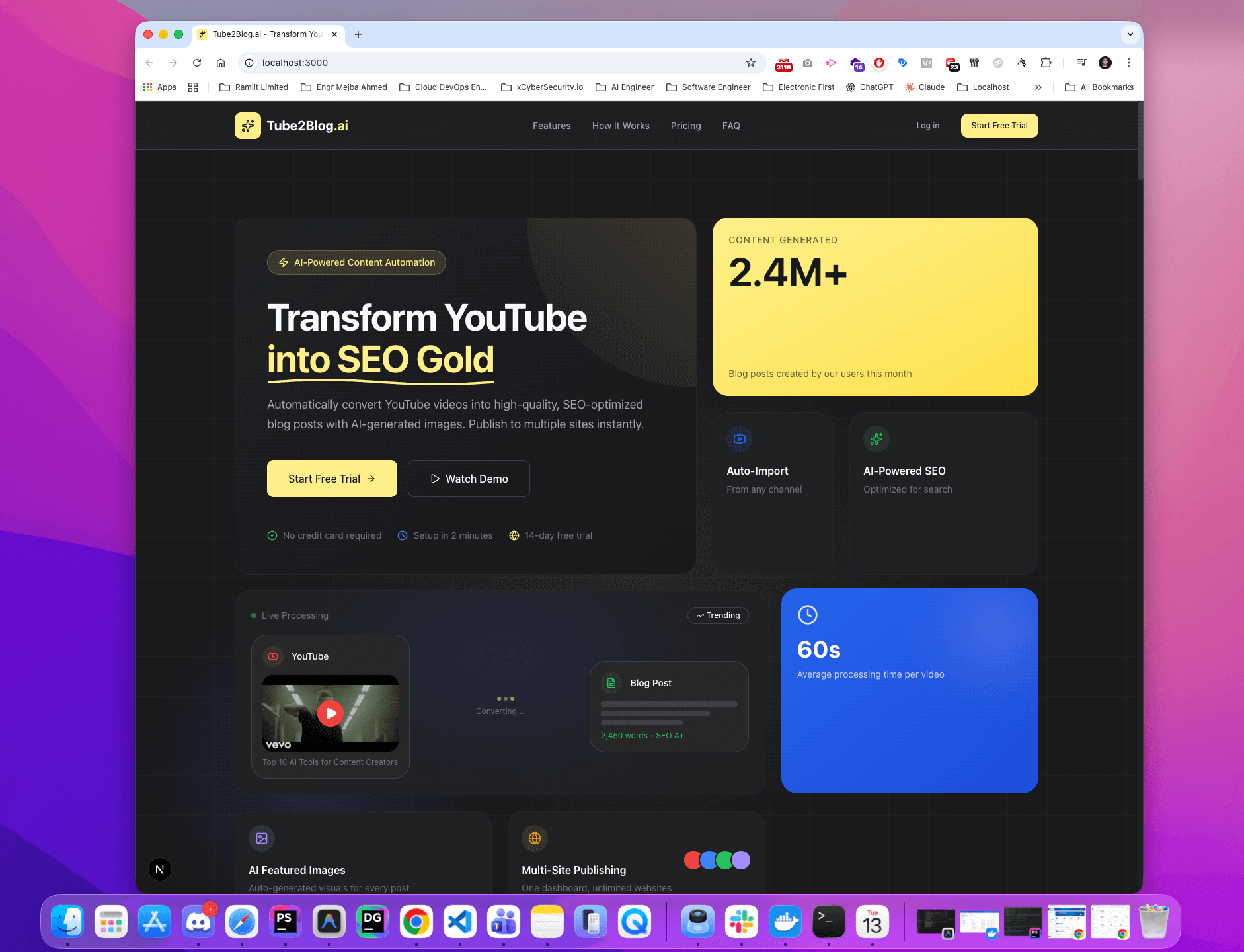This screenshot has height=952, width=1244.
Task: Open Docker from the dock
Action: [785, 922]
